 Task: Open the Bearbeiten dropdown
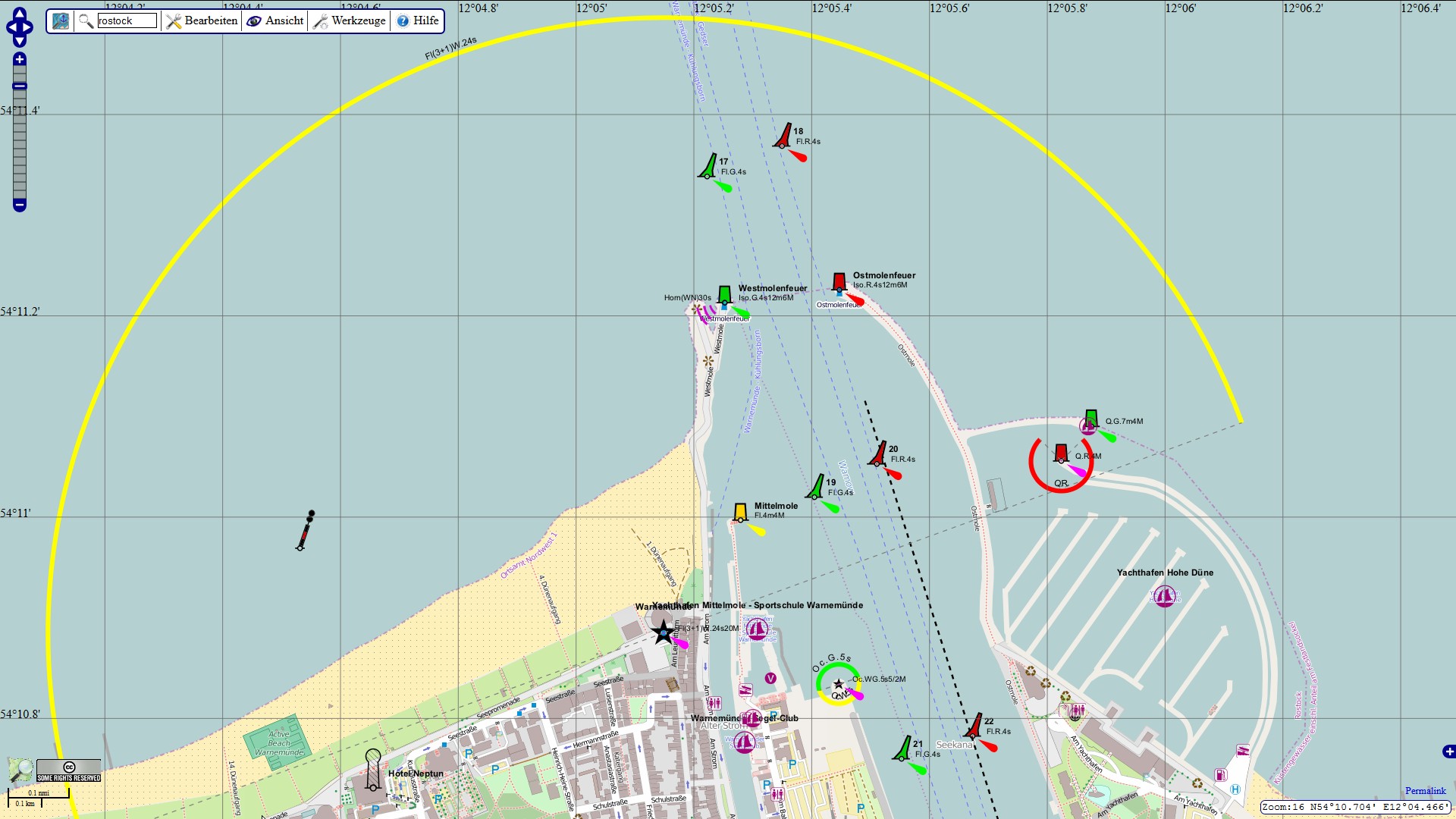click(x=209, y=20)
